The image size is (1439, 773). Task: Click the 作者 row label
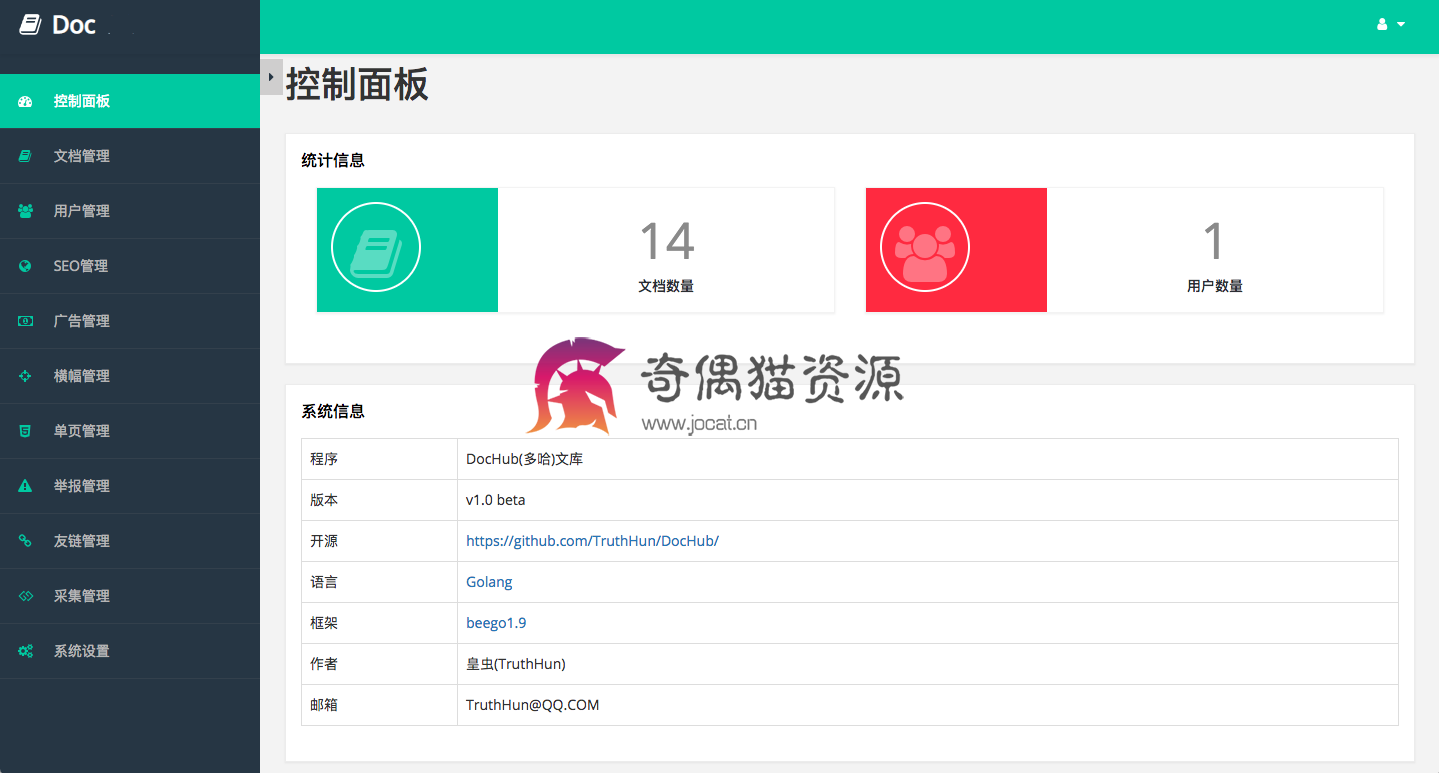[324, 664]
